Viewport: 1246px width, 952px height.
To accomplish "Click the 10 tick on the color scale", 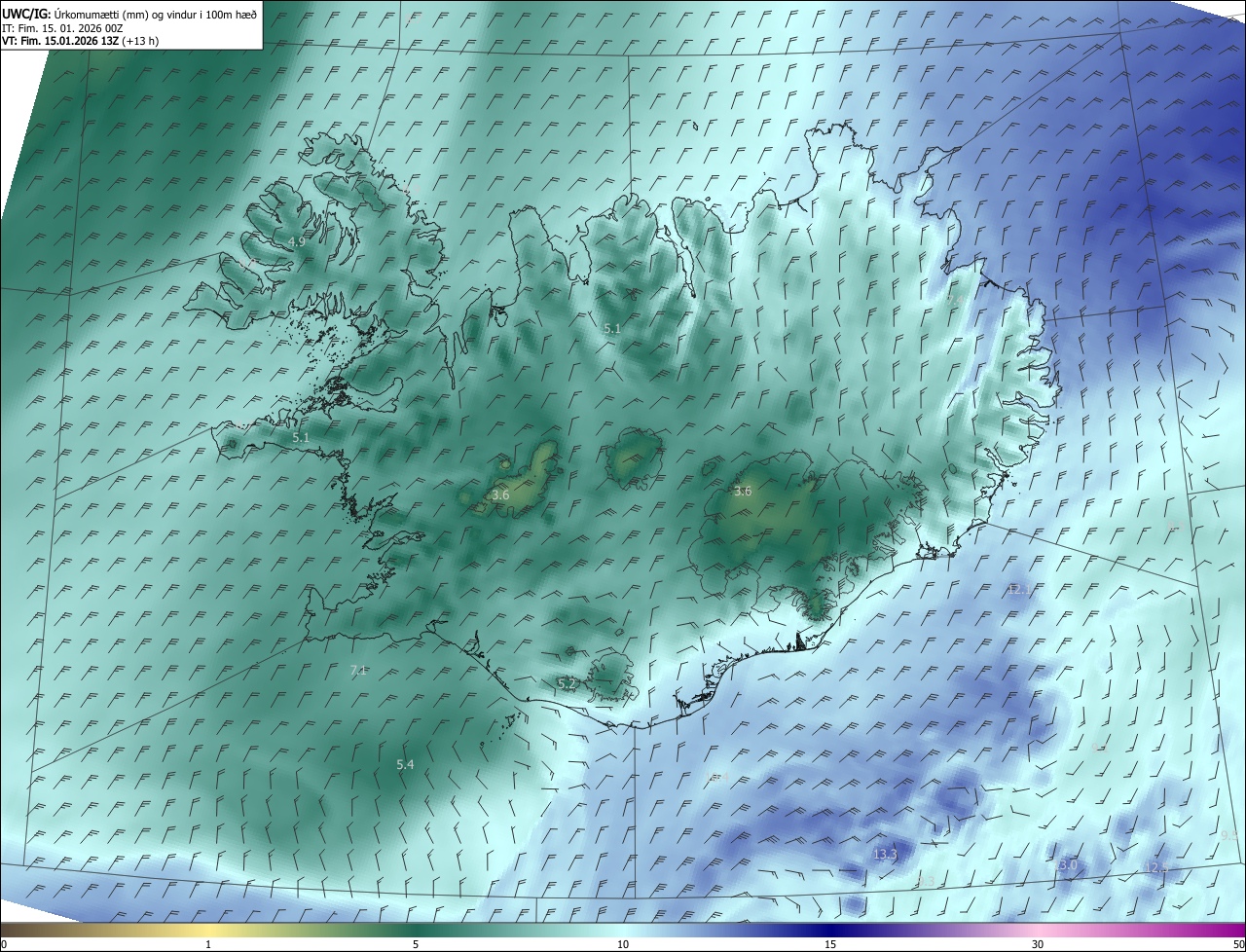I will pyautogui.click(x=623, y=944).
